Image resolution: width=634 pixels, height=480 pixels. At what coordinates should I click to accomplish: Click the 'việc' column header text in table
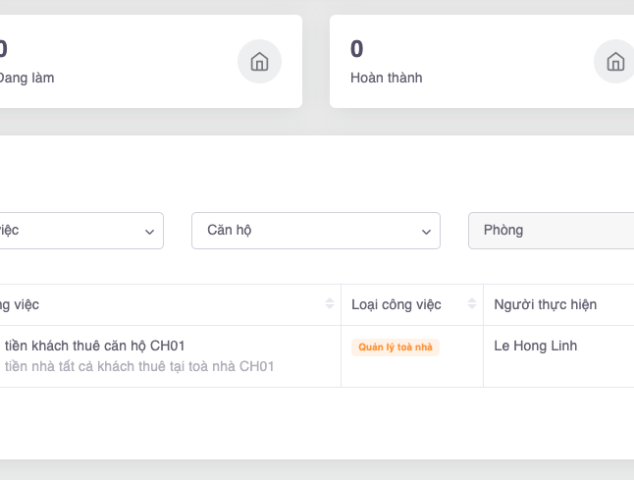20,305
